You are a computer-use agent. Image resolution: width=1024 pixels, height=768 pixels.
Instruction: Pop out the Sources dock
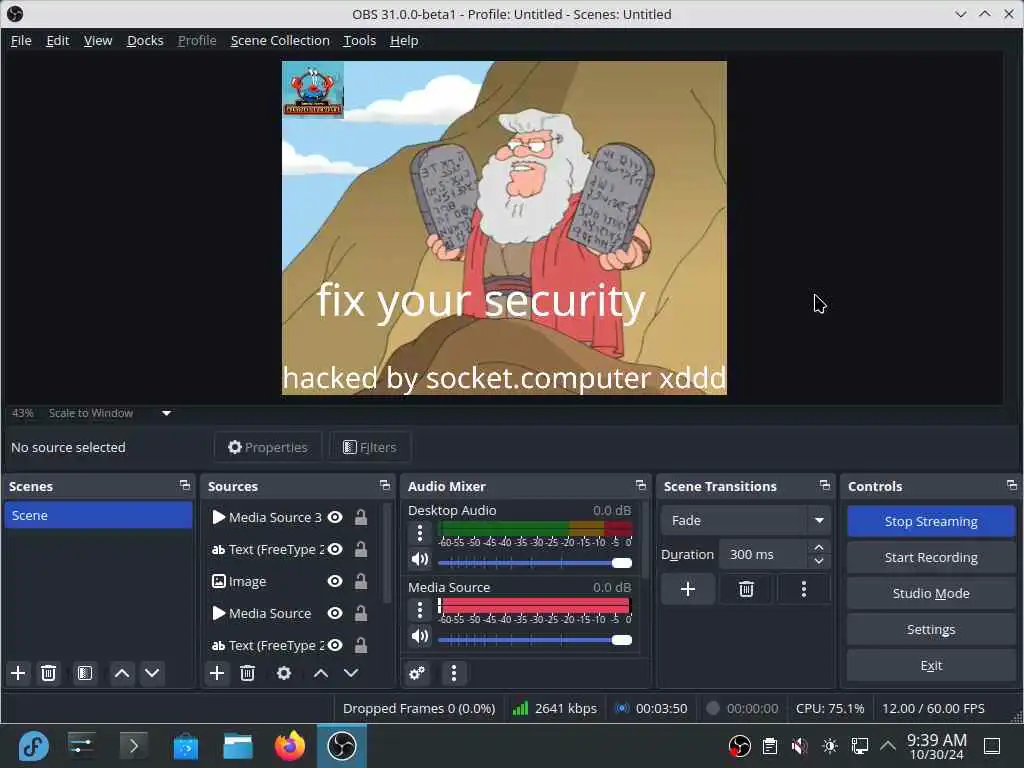point(385,486)
